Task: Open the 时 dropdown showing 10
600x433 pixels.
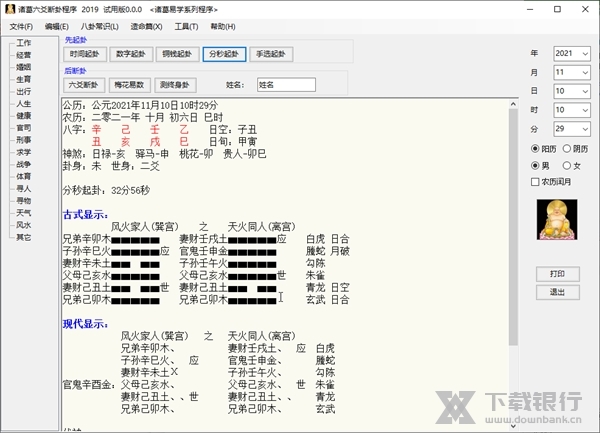Action: pos(572,110)
